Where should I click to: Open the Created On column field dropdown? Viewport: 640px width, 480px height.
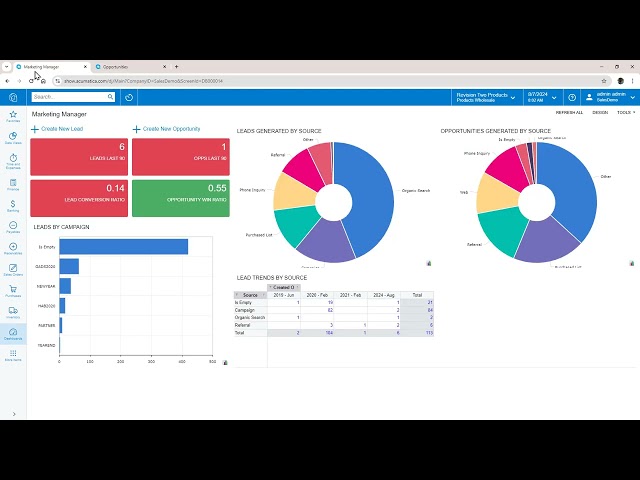(284, 287)
